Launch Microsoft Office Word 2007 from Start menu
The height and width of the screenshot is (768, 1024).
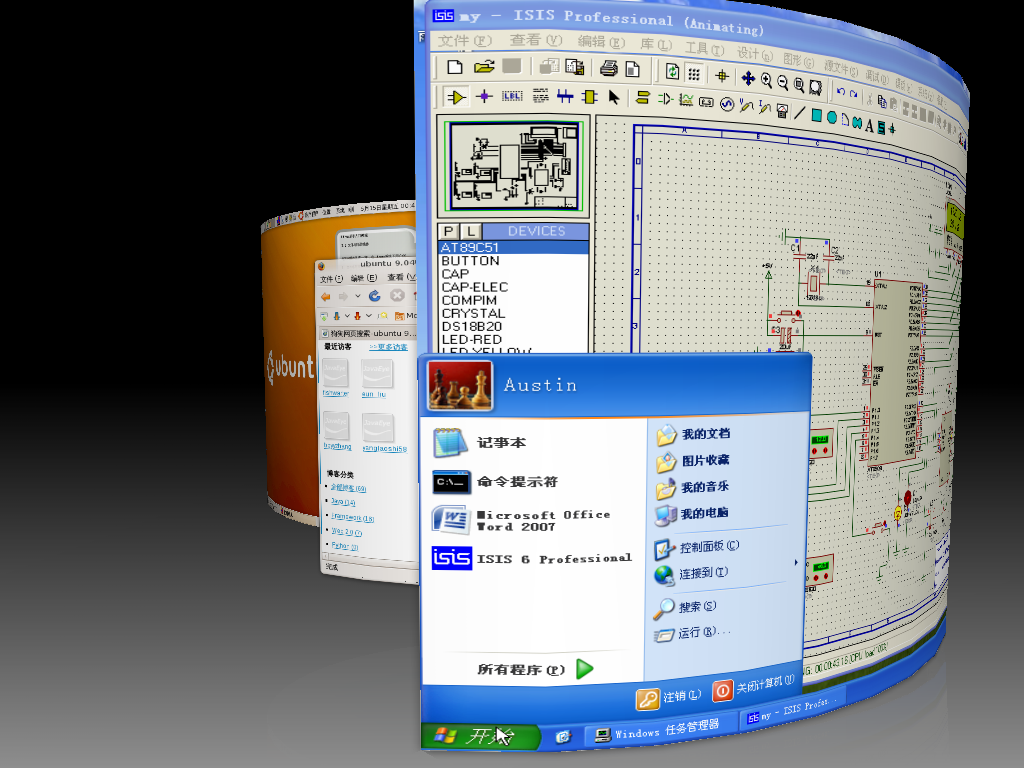534,520
